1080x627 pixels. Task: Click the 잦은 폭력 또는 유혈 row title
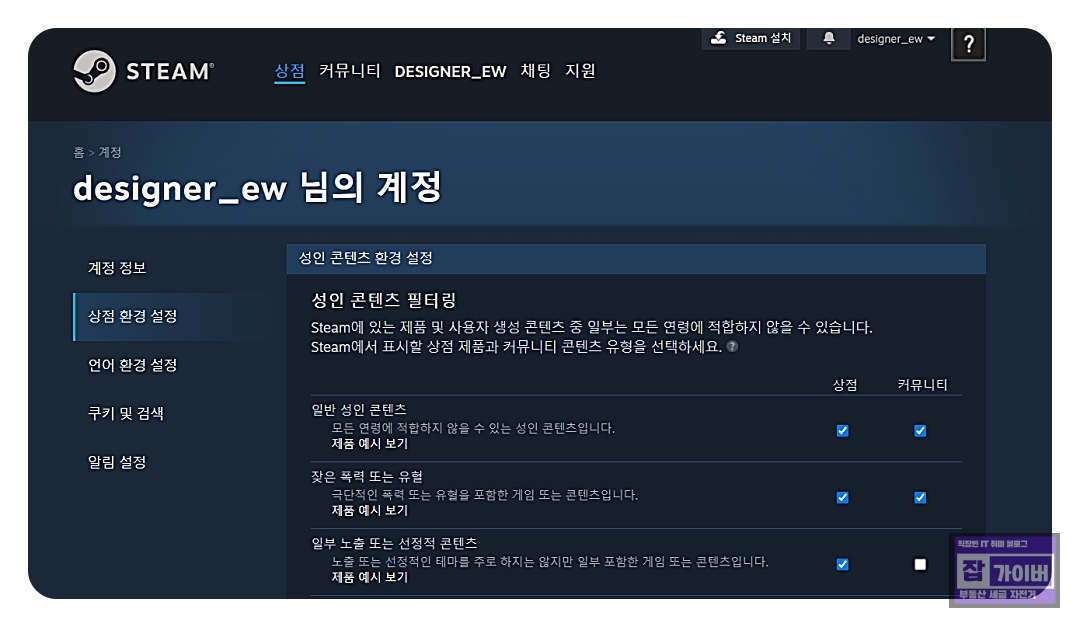coord(367,477)
